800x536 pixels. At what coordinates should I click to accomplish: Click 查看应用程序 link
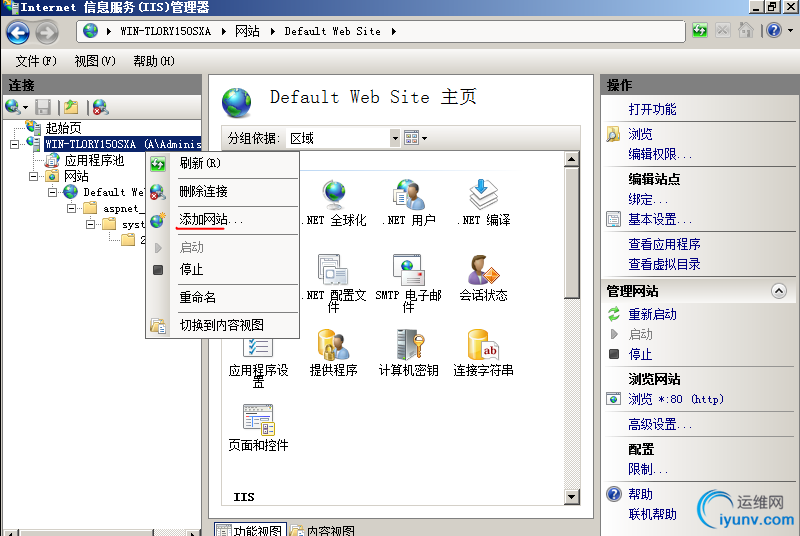pyautogui.click(x=664, y=244)
